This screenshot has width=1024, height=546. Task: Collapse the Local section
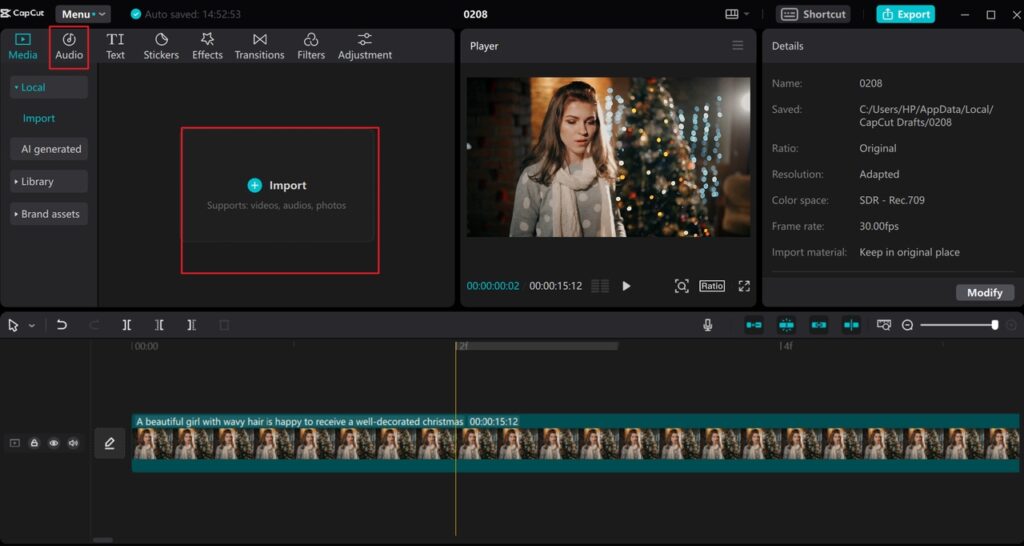click(49, 87)
